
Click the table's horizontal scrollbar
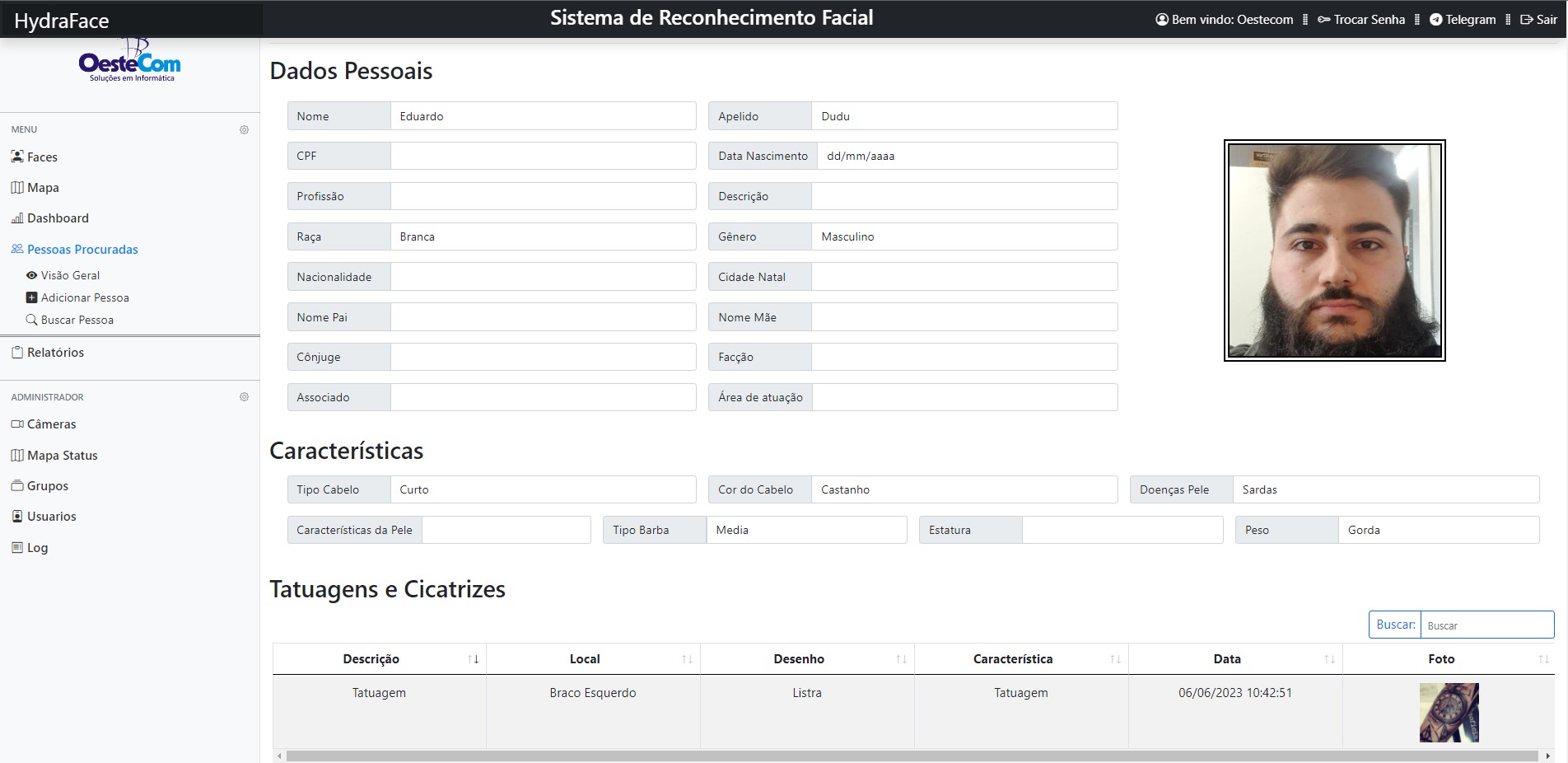click(912, 756)
